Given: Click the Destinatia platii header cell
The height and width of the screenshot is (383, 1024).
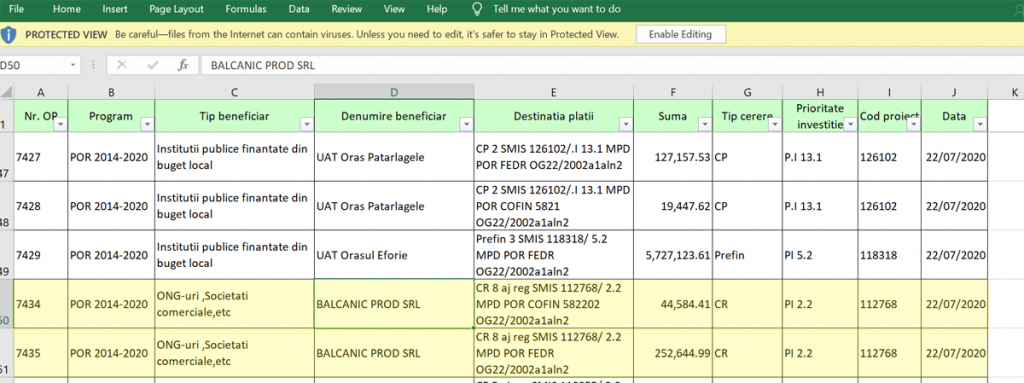Looking at the screenshot, I should coord(554,116).
